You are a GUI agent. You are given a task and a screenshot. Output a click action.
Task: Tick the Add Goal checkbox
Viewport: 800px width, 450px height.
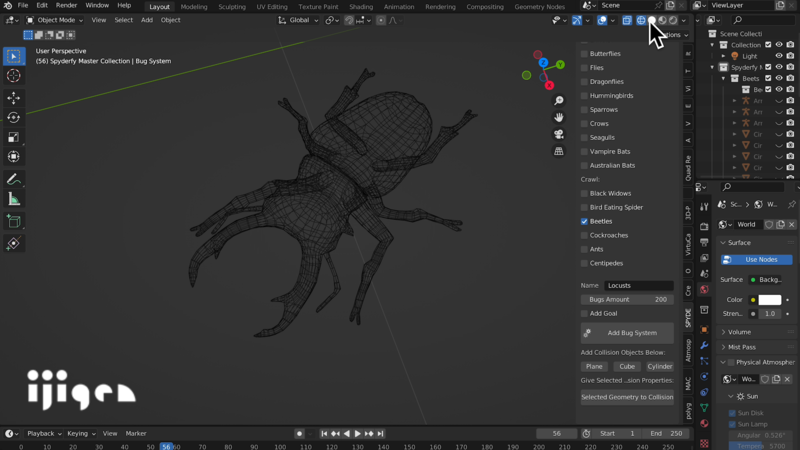[x=584, y=313]
